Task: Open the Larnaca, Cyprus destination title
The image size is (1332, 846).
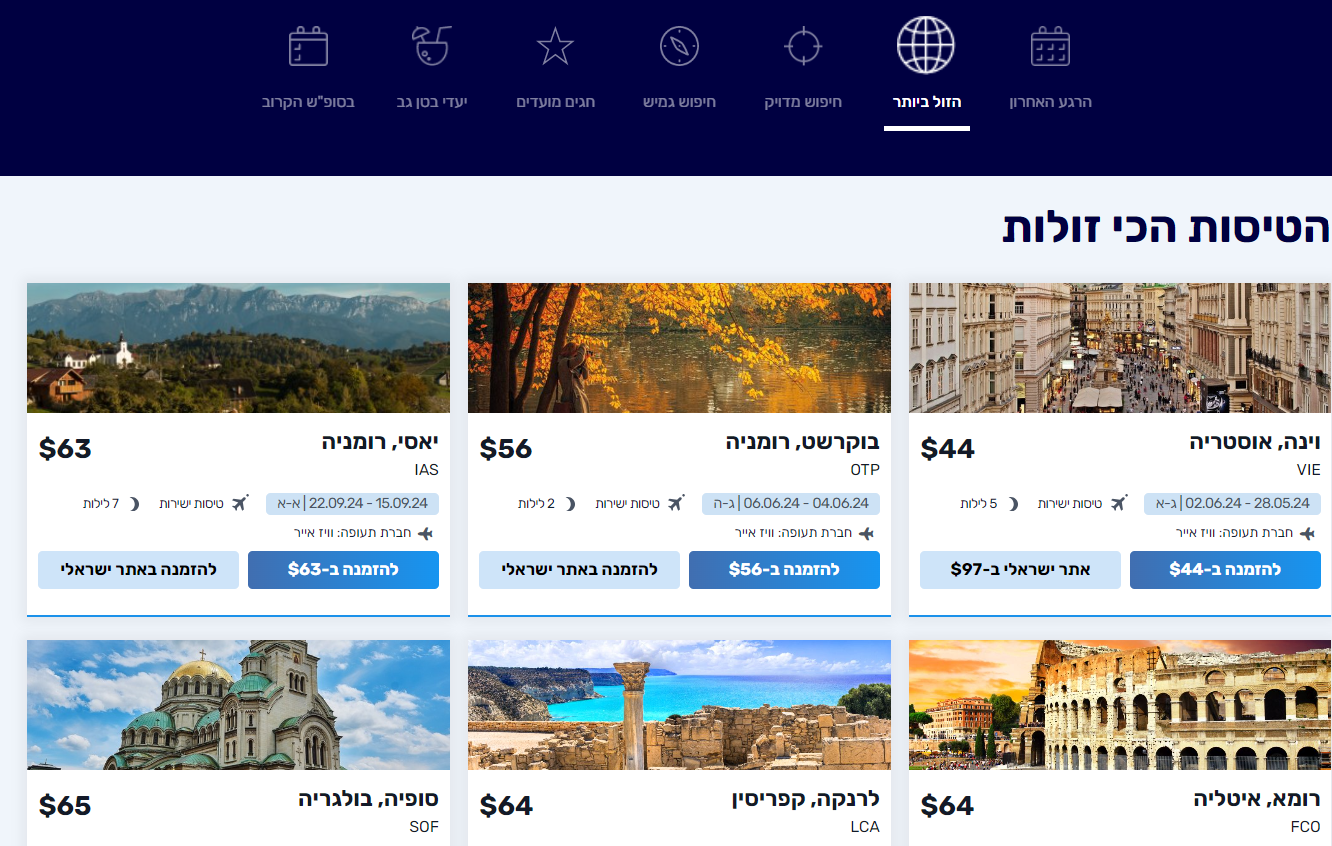Action: click(x=806, y=800)
